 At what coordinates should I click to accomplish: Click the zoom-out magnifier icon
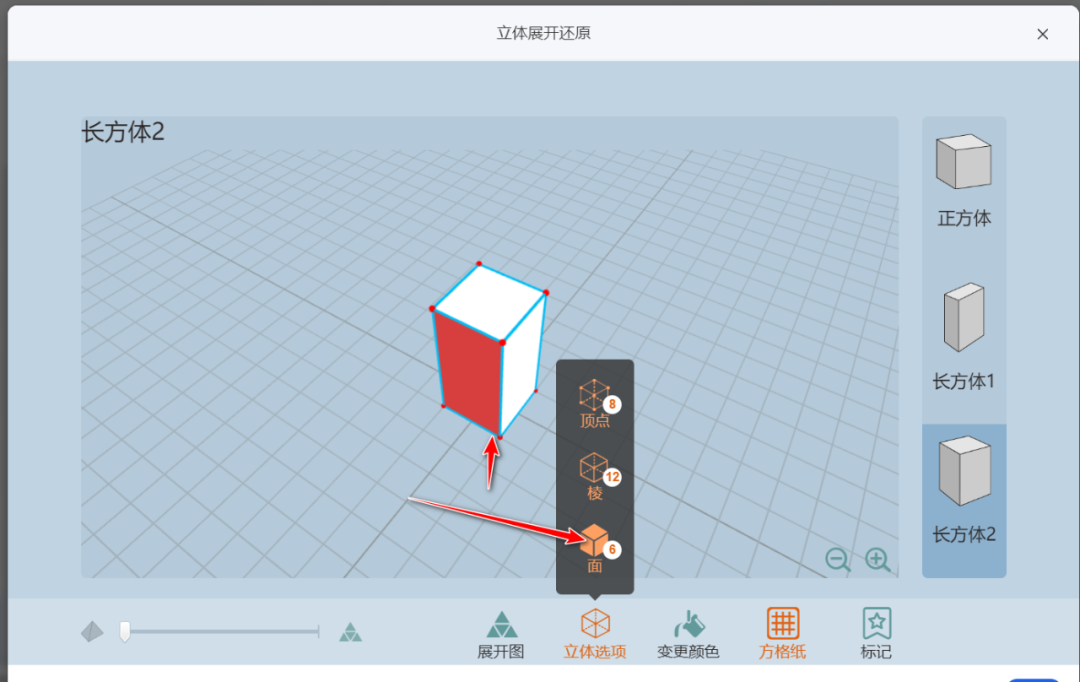click(838, 560)
